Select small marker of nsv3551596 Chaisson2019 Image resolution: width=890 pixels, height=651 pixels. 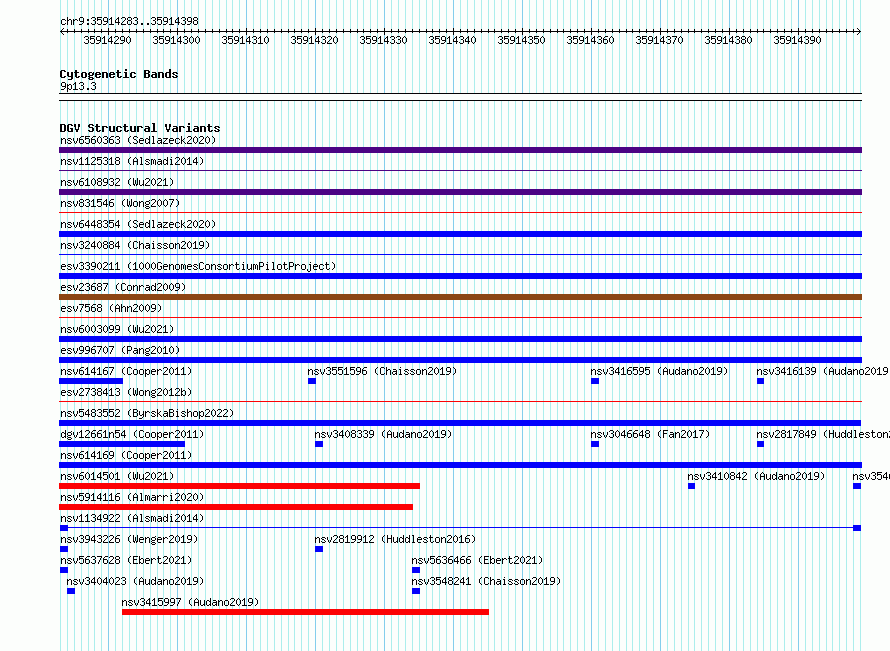click(x=312, y=381)
